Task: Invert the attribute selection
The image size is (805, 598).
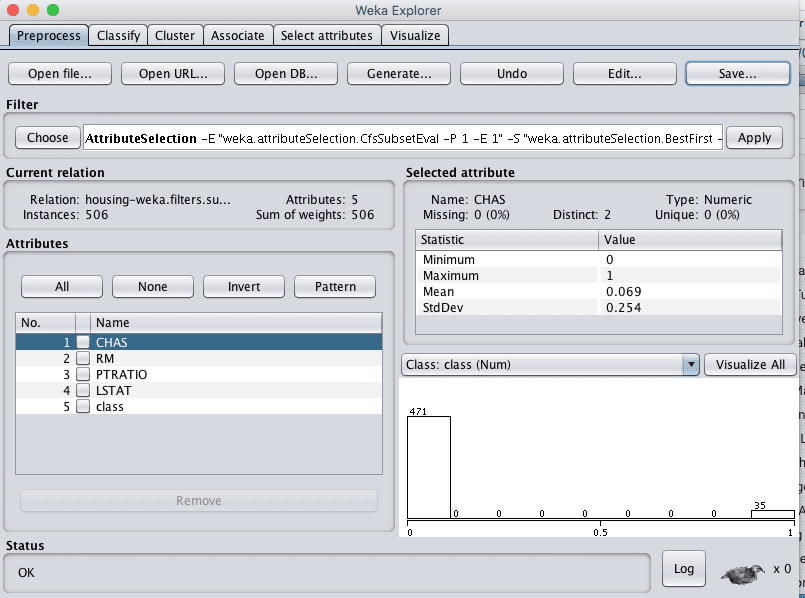Action: [244, 286]
